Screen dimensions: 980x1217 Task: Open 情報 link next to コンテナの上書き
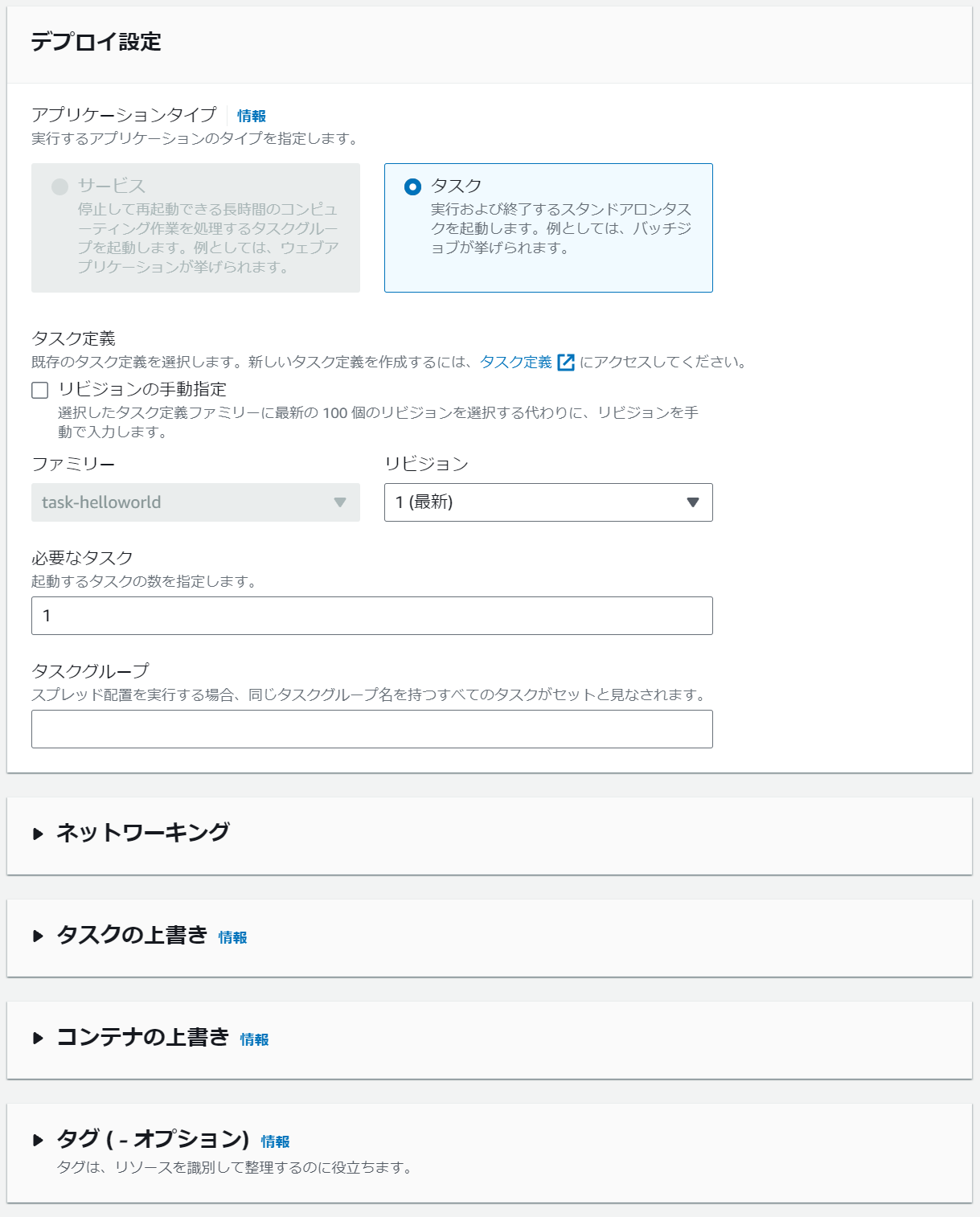255,1039
